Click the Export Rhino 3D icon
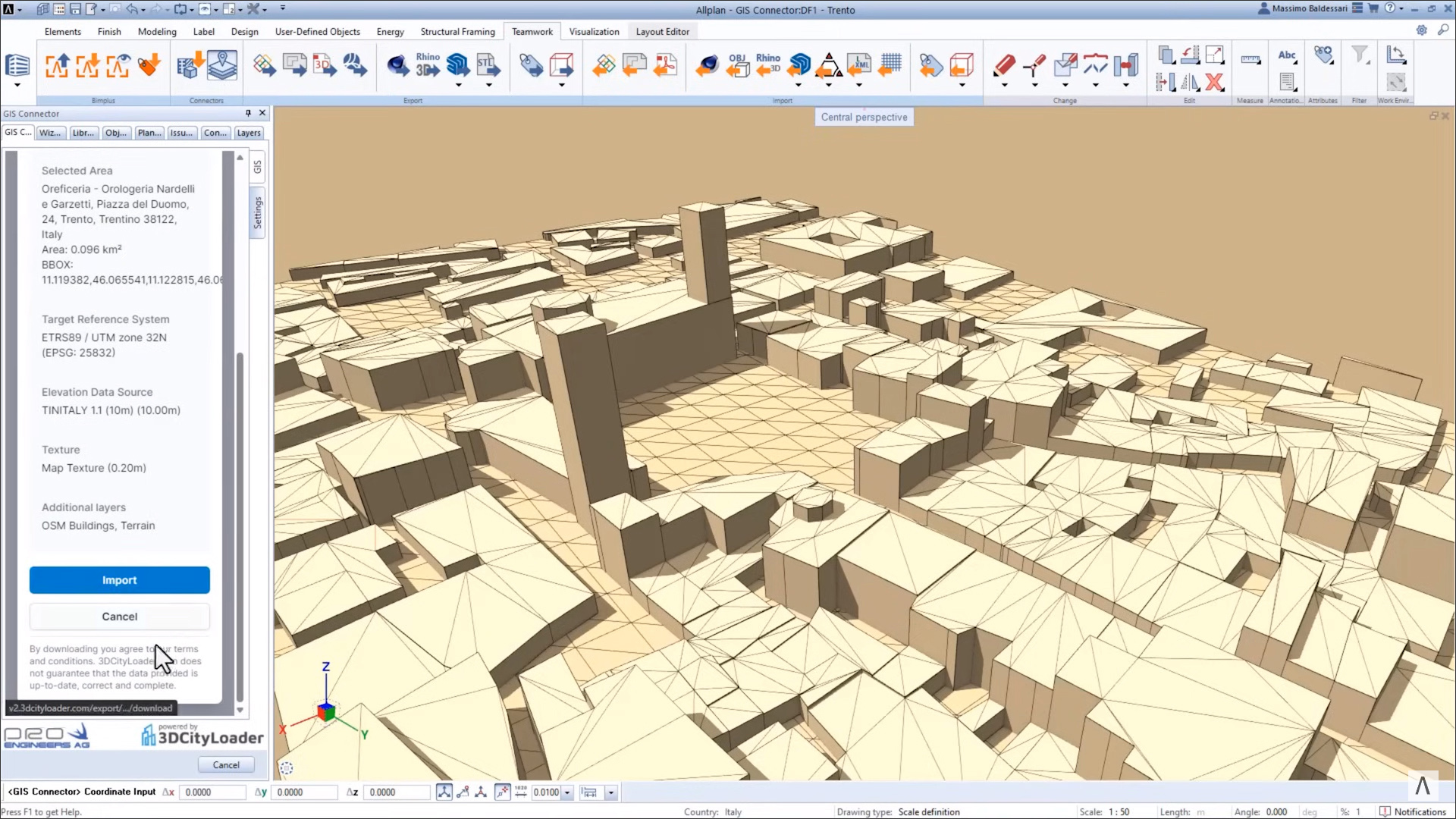 point(428,65)
